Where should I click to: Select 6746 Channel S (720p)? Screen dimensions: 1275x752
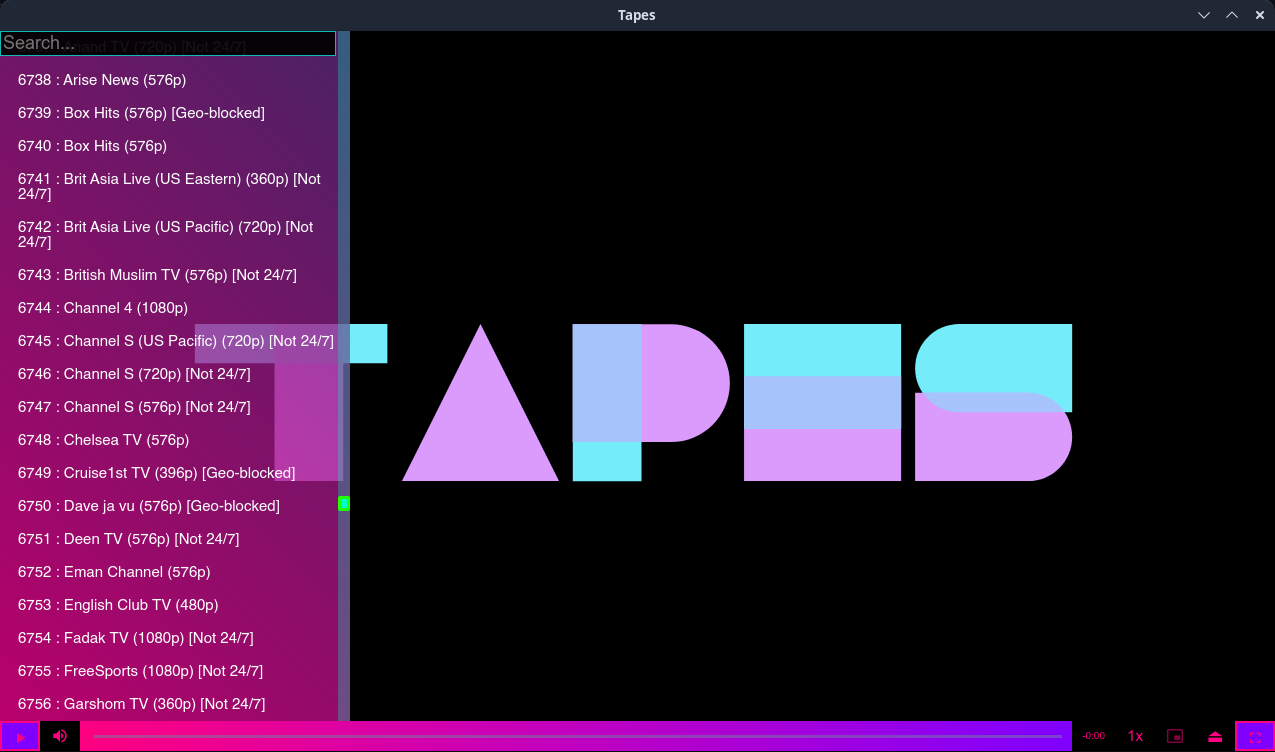(x=169, y=374)
